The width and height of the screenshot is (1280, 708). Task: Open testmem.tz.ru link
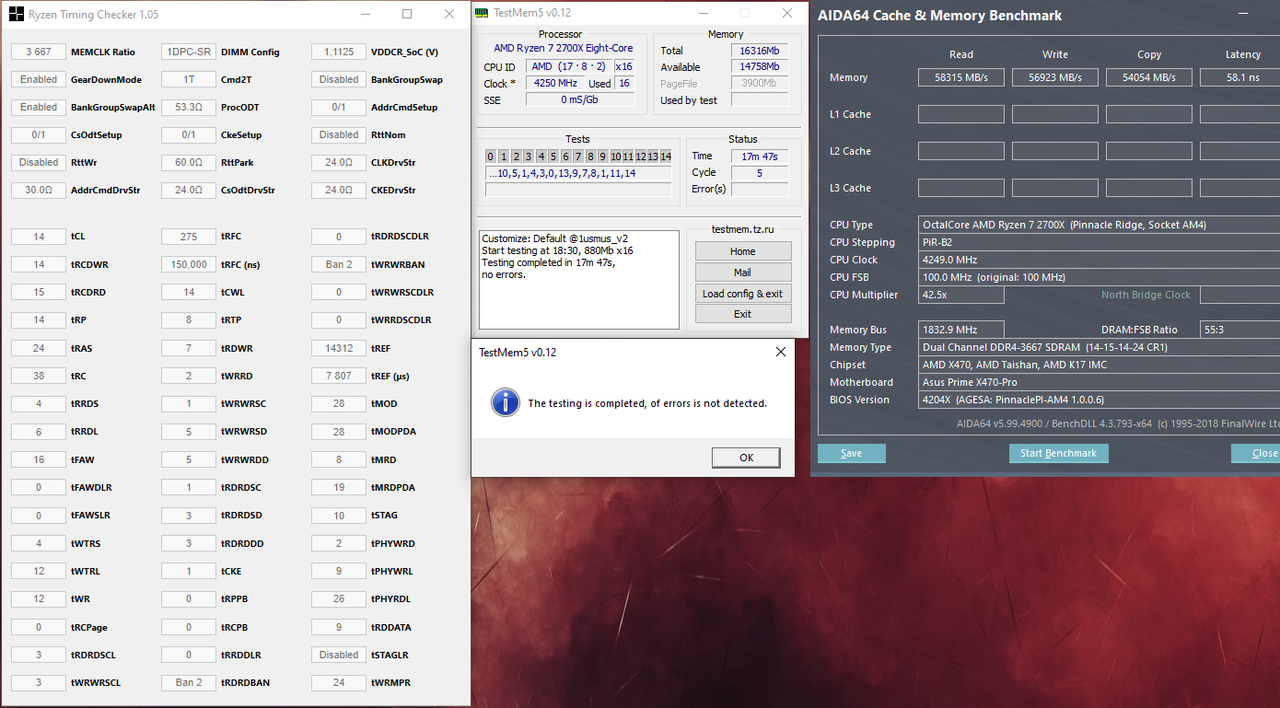coord(742,229)
